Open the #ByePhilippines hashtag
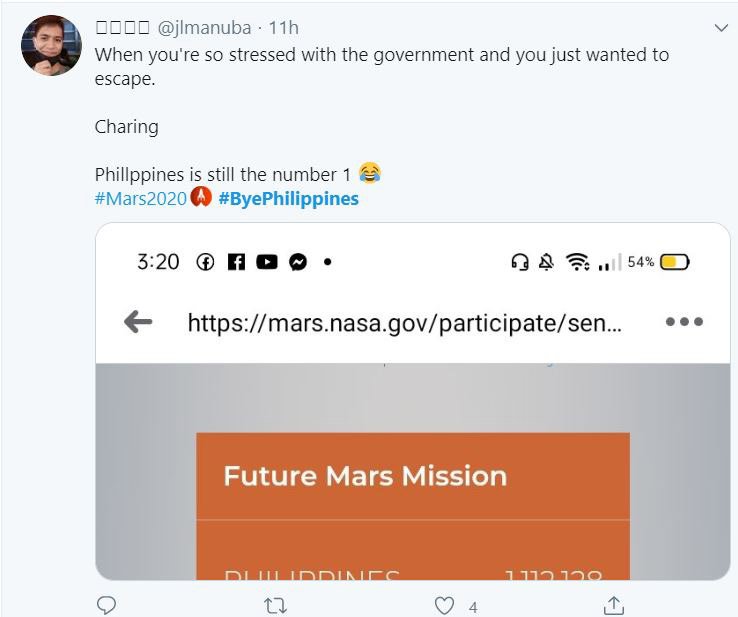The image size is (738, 617). (x=288, y=198)
